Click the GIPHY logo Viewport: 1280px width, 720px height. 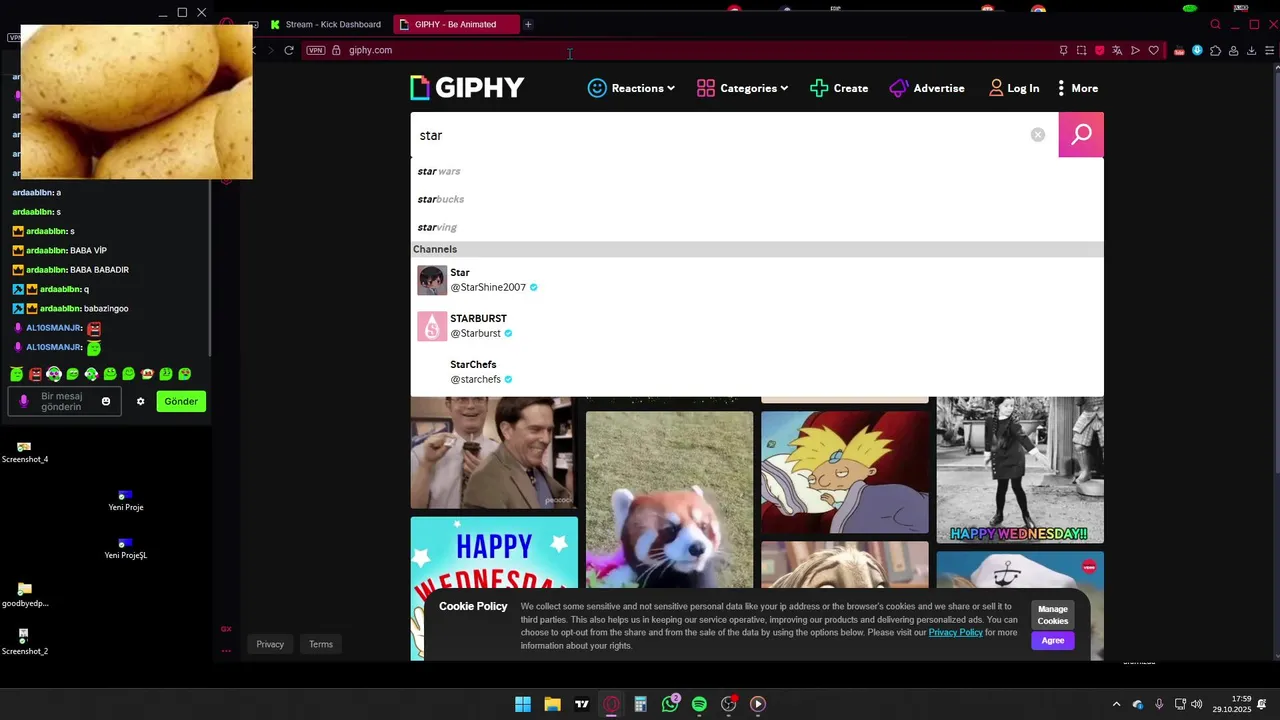pos(467,88)
